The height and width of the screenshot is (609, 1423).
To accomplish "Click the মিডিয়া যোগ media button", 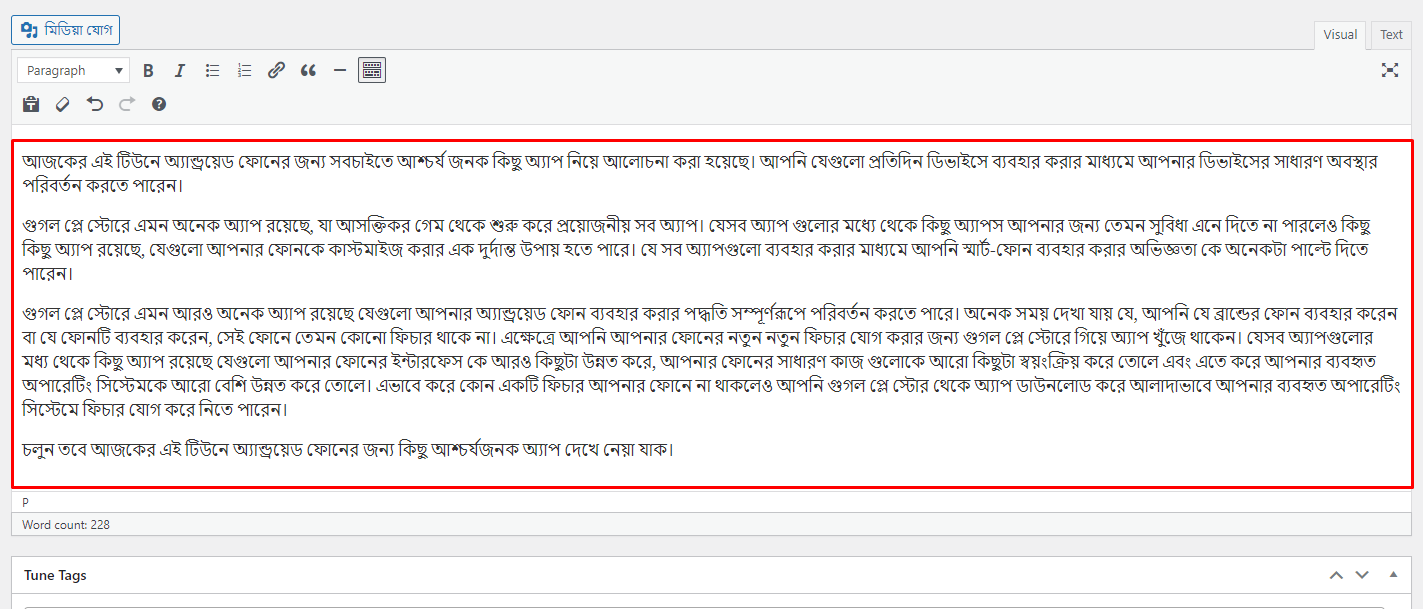I will [65, 29].
